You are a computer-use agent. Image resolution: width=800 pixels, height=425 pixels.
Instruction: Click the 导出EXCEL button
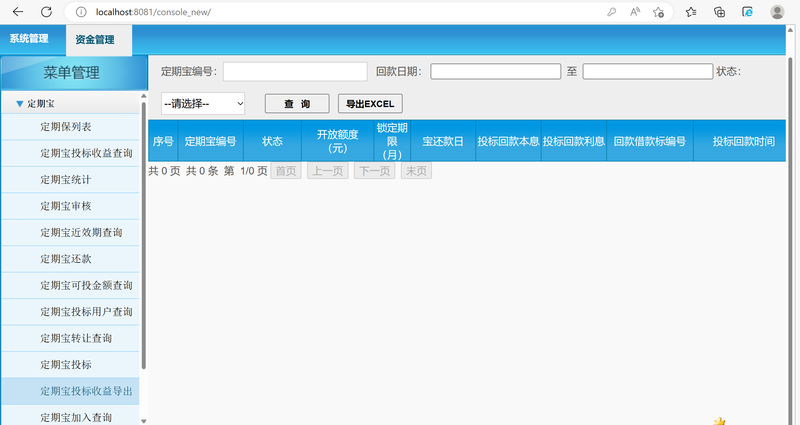click(370, 104)
